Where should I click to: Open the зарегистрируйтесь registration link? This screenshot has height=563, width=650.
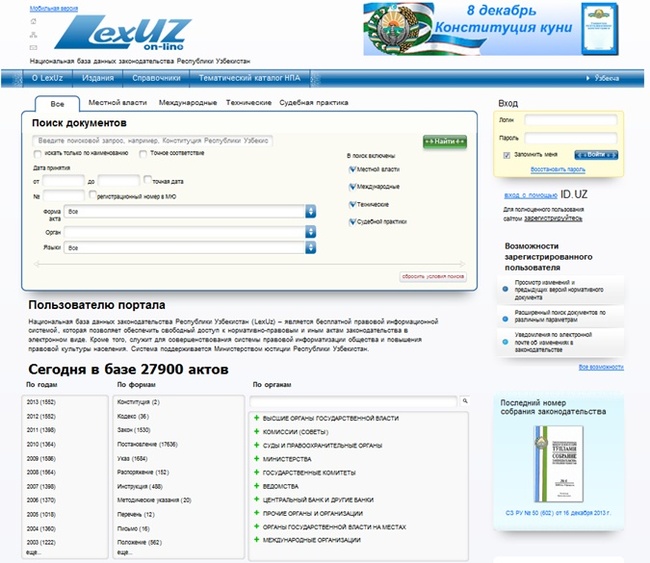click(553, 218)
